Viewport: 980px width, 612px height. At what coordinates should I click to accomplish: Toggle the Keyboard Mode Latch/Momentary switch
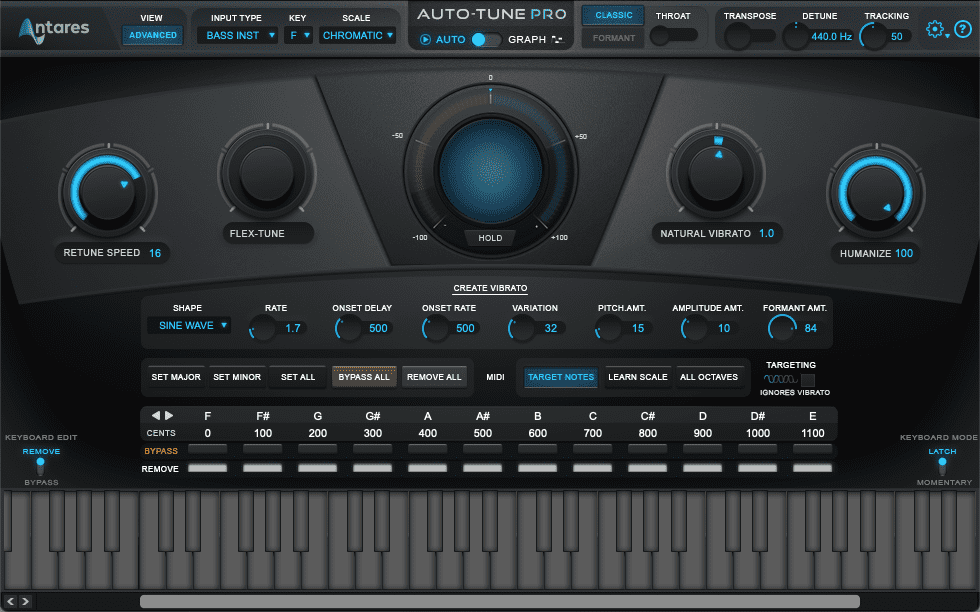942,466
